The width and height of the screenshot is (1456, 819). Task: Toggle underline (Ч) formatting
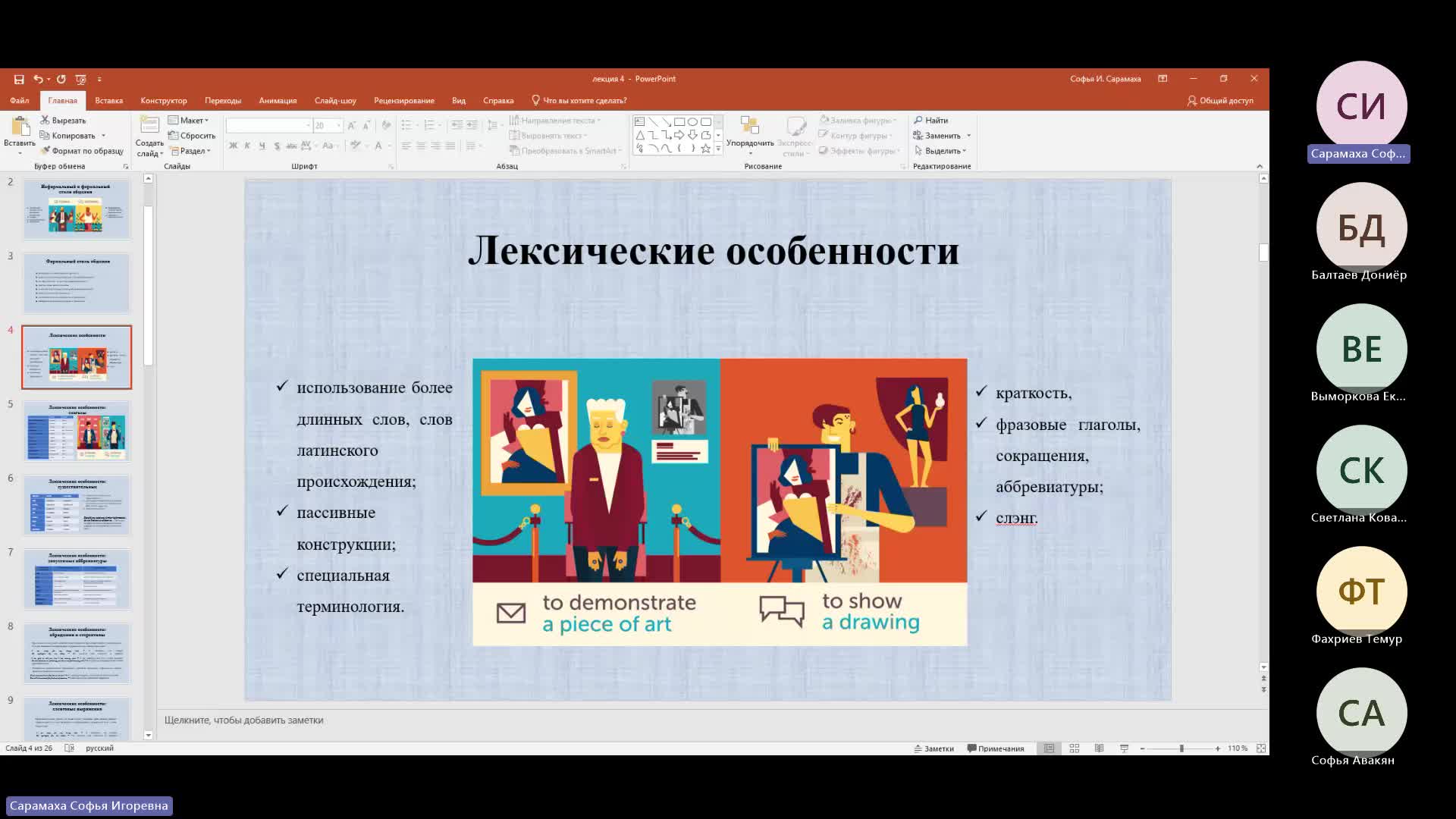point(262,146)
